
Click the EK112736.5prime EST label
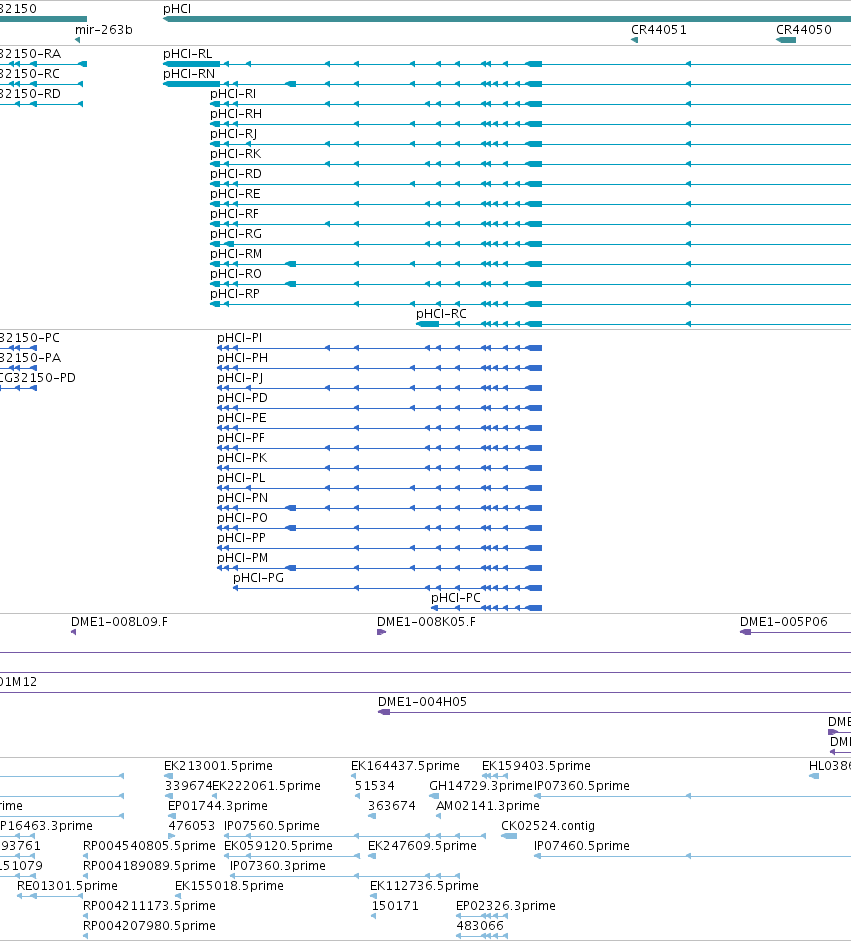tap(424, 886)
